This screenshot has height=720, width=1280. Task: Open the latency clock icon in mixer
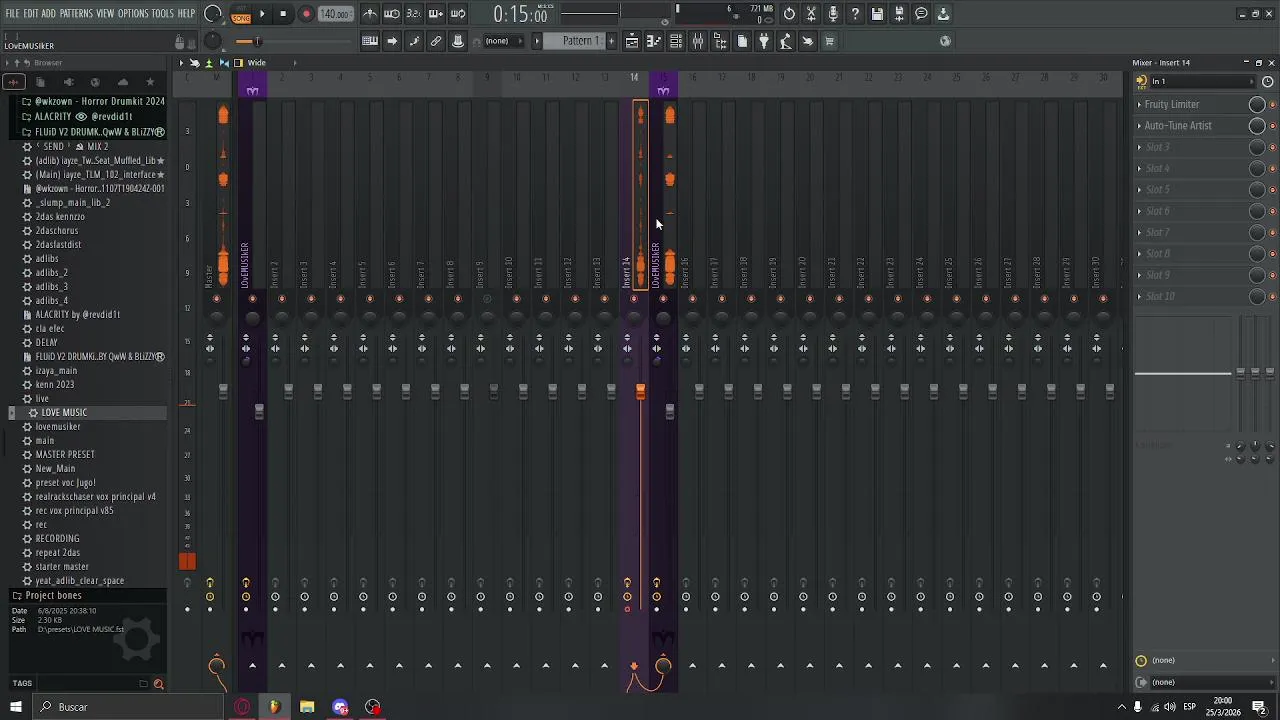click(x=1268, y=82)
